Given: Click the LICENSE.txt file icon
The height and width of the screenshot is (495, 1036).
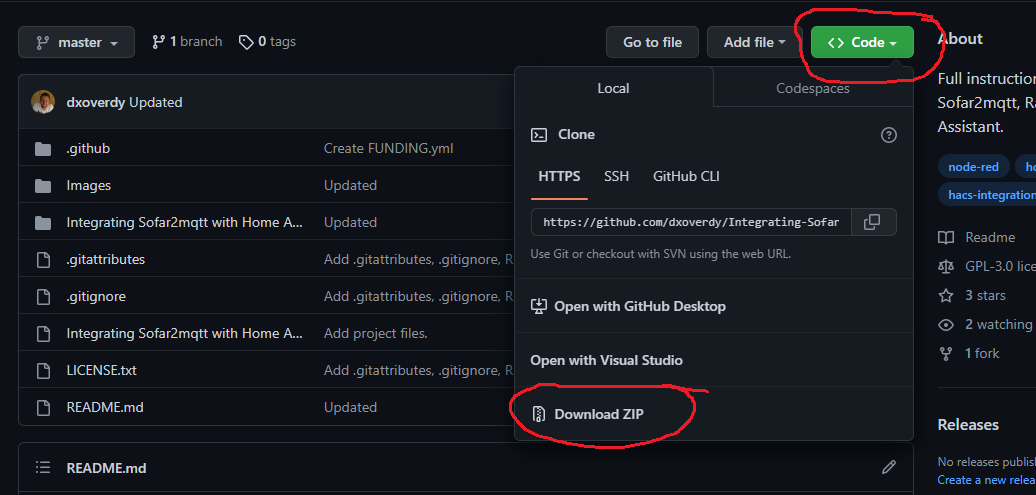Looking at the screenshot, I should tap(43, 371).
